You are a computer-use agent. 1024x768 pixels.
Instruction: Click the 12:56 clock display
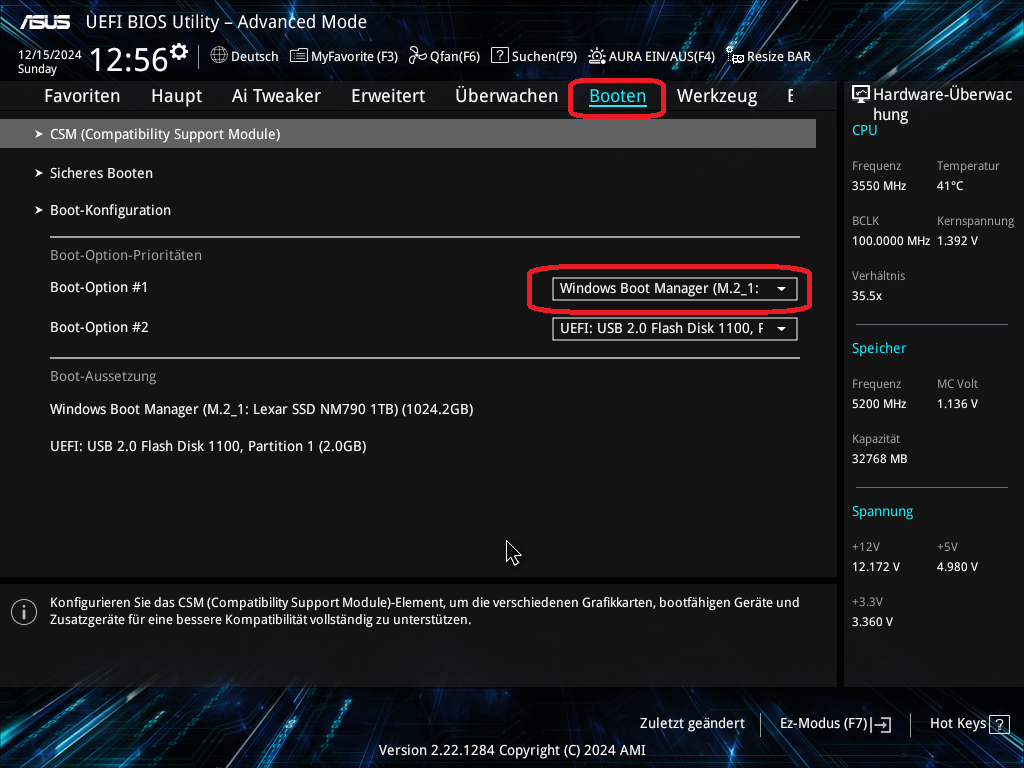click(x=129, y=60)
